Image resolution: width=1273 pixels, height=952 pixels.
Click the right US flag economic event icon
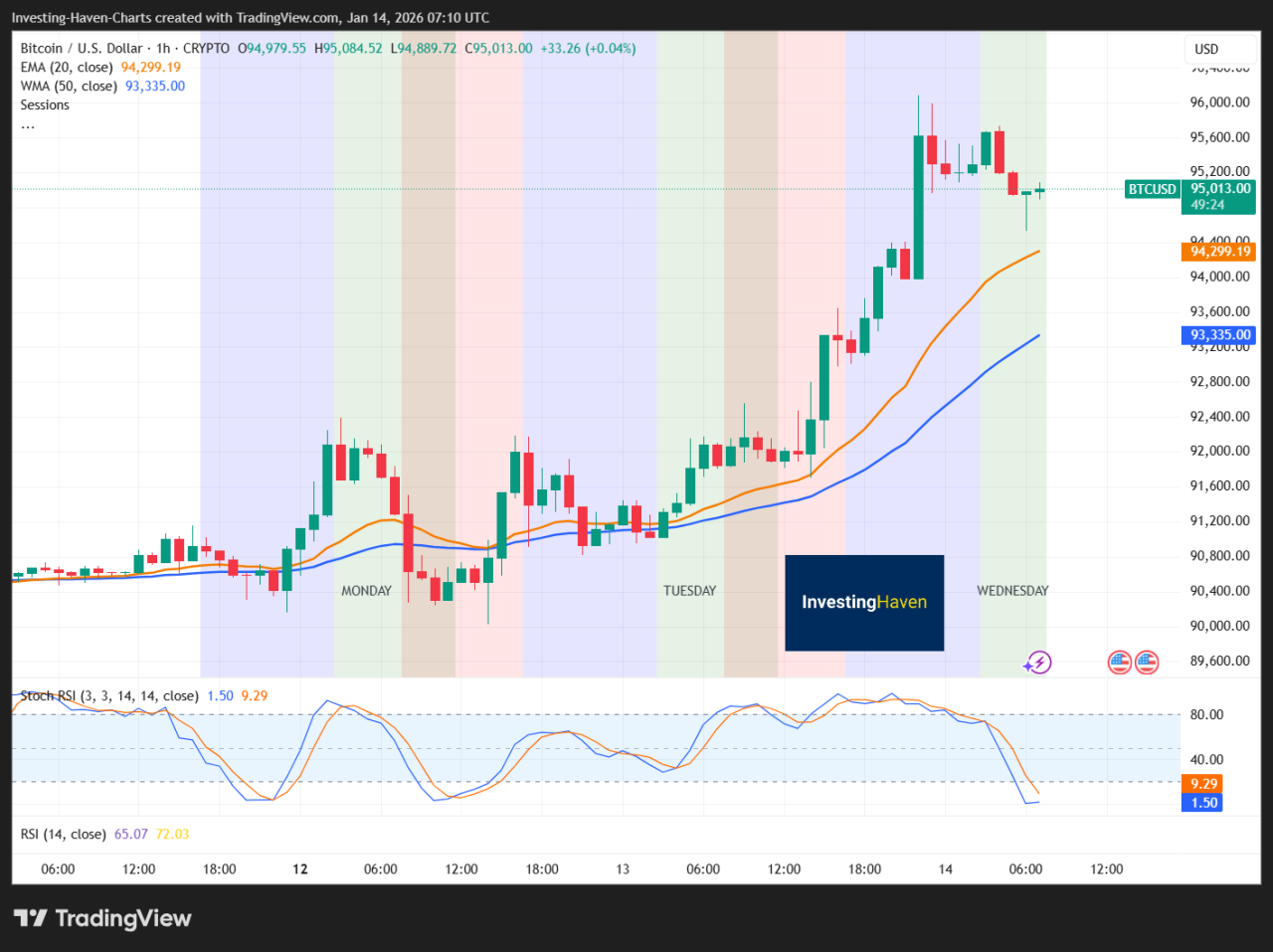1147,662
